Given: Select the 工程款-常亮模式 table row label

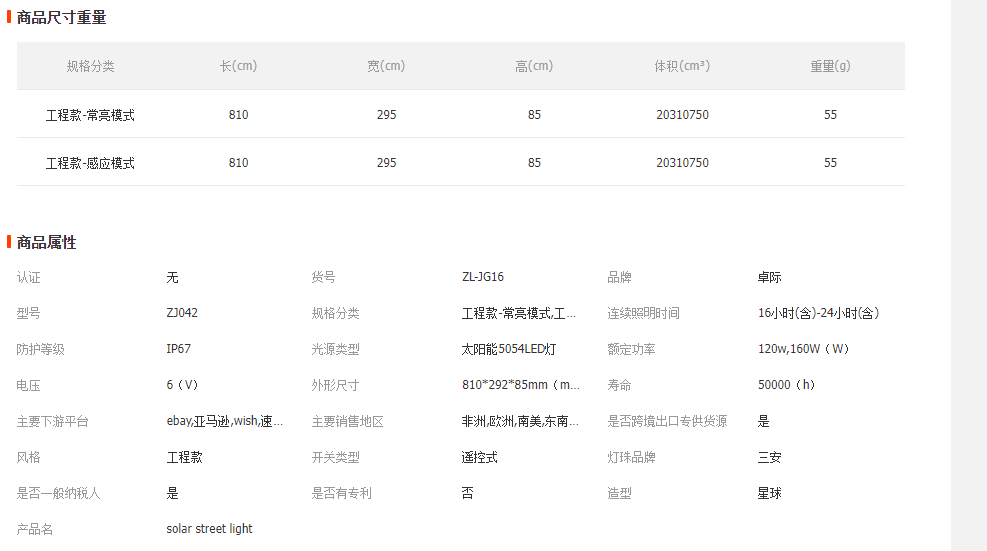Looking at the screenshot, I should (90, 115).
